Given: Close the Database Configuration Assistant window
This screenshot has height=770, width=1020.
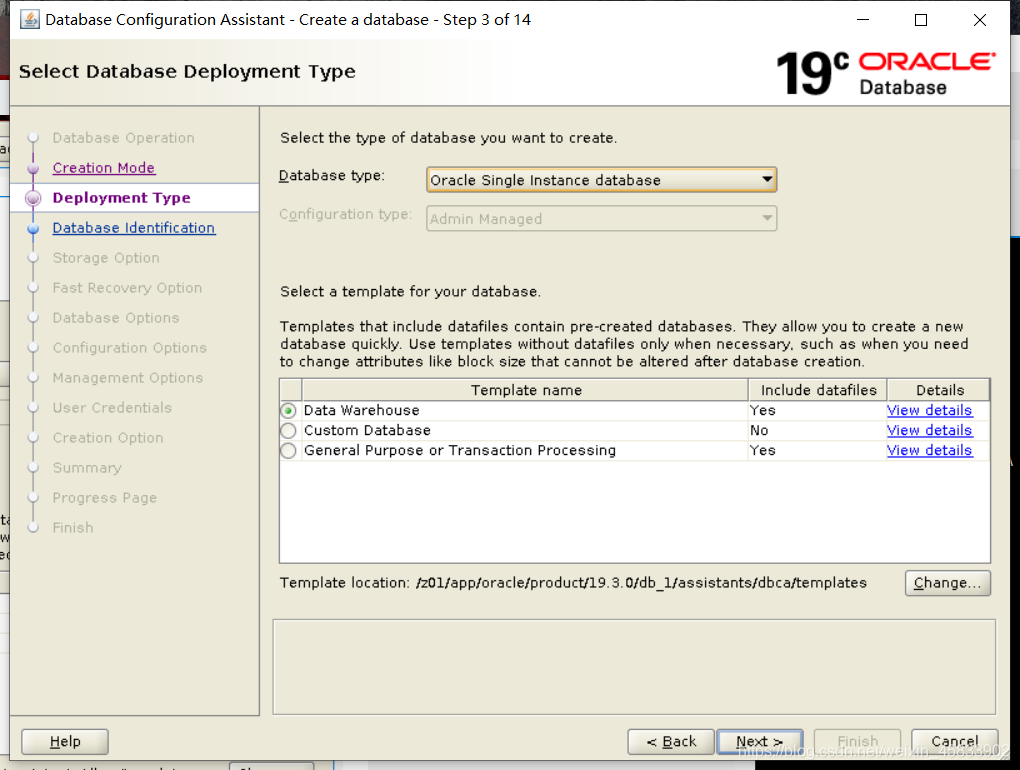Looking at the screenshot, I should click(980, 20).
